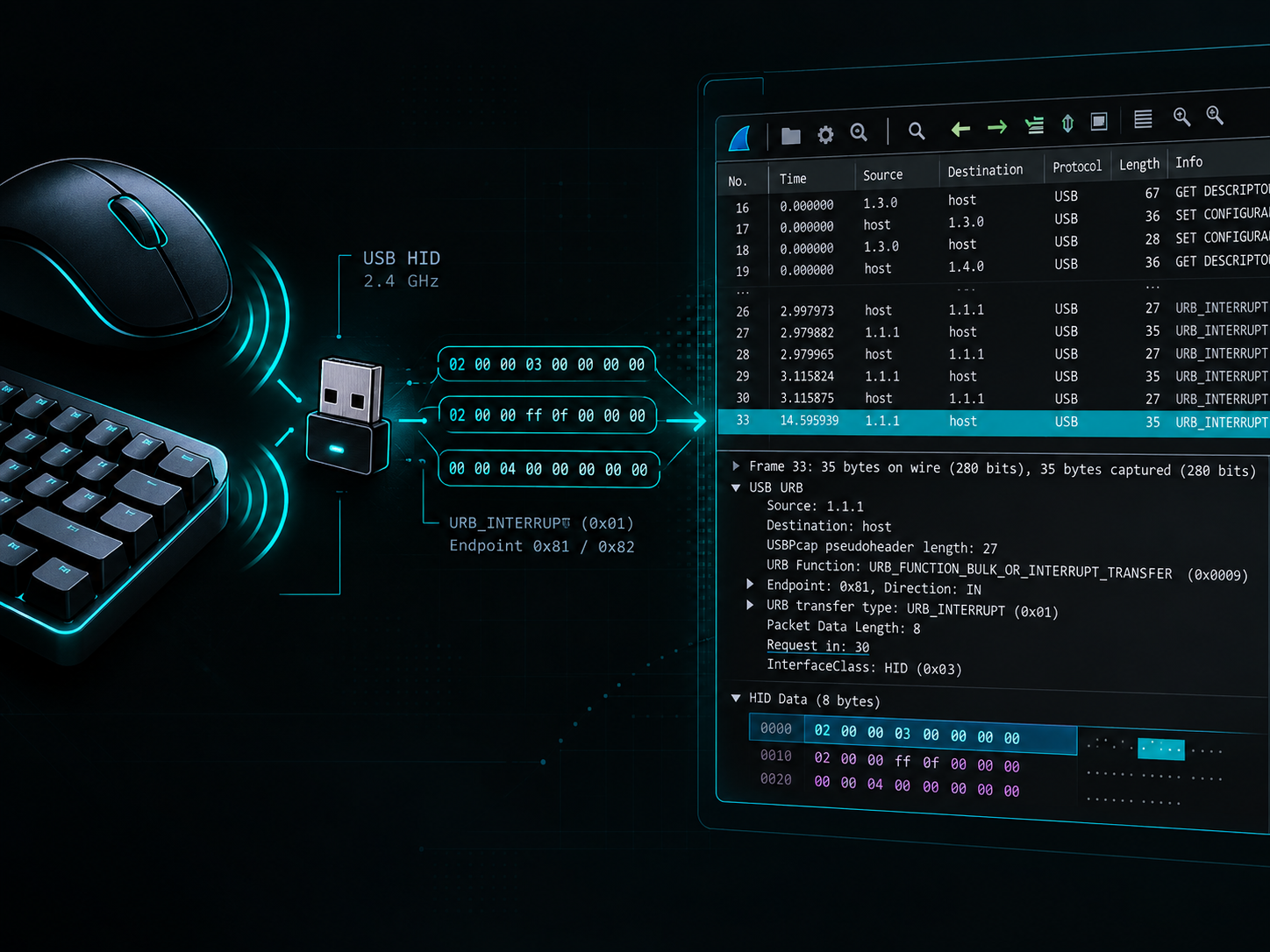The height and width of the screenshot is (952, 1270).
Task: Sort by the No. column header
Action: tap(738, 181)
